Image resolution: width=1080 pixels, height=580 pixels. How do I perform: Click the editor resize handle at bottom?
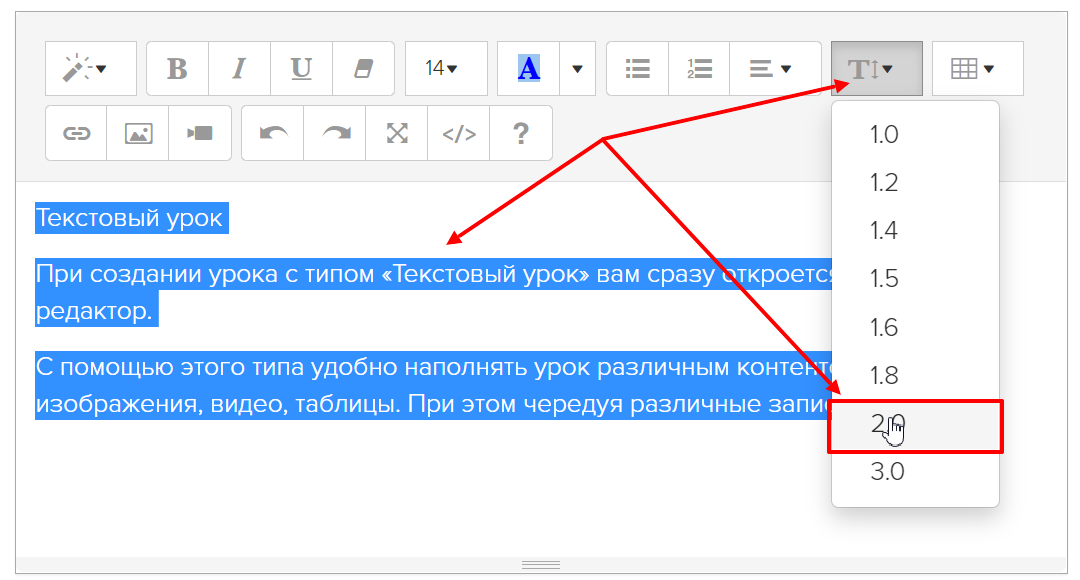click(x=541, y=565)
